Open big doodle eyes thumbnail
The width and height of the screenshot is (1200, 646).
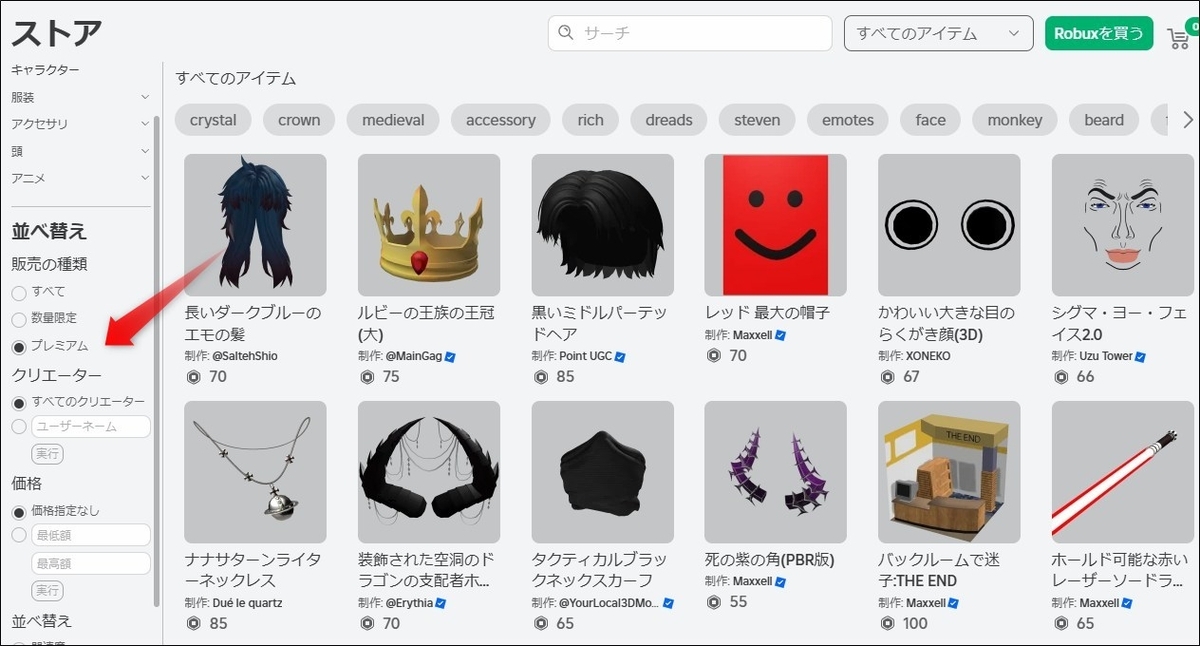coord(949,225)
